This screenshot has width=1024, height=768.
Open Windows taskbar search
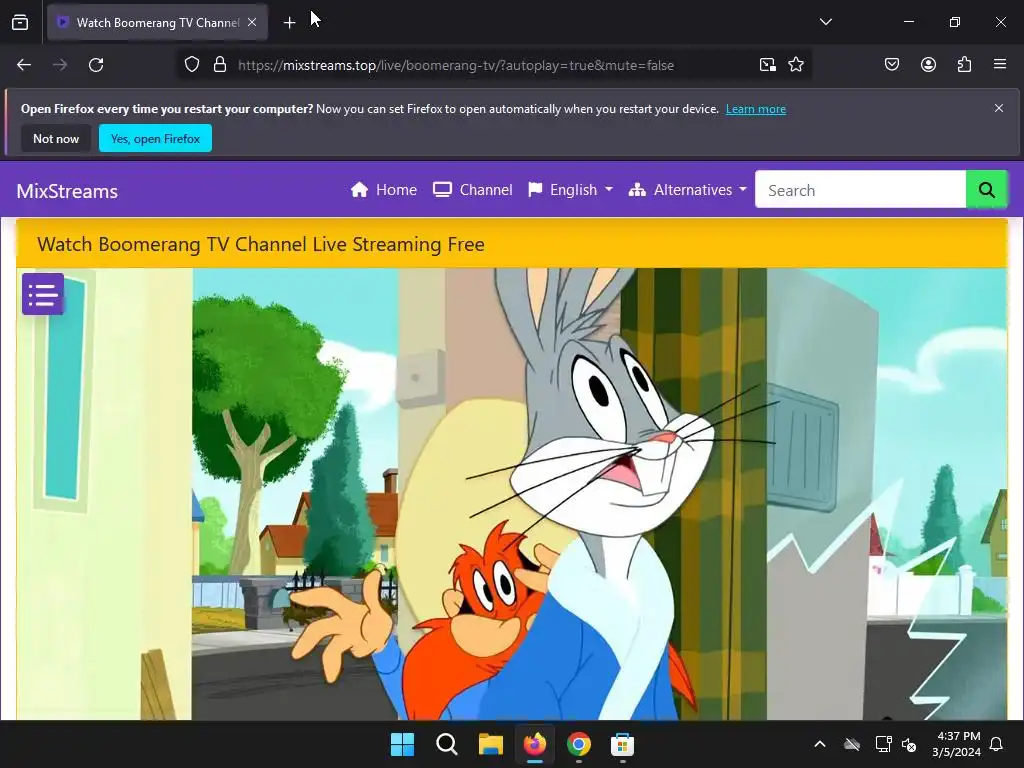447,744
